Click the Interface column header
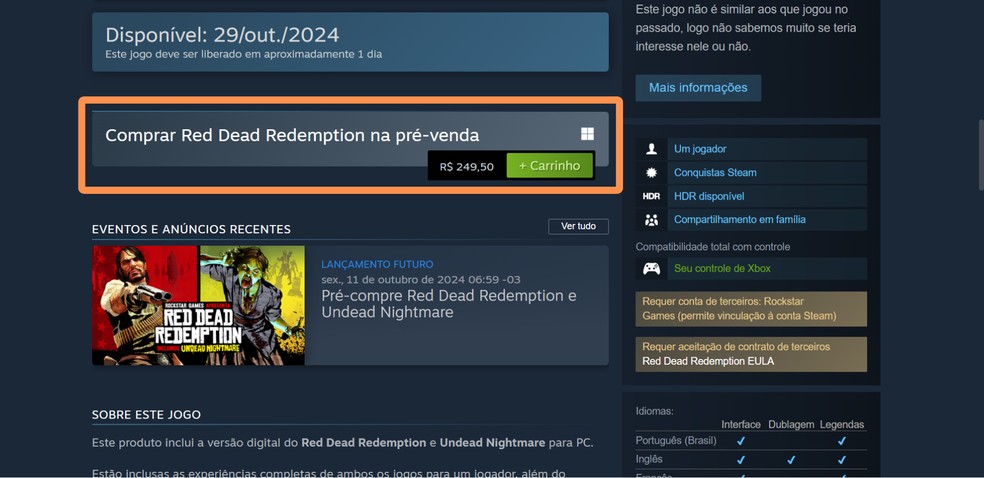Screen dimensions: 984x478 click(x=741, y=425)
